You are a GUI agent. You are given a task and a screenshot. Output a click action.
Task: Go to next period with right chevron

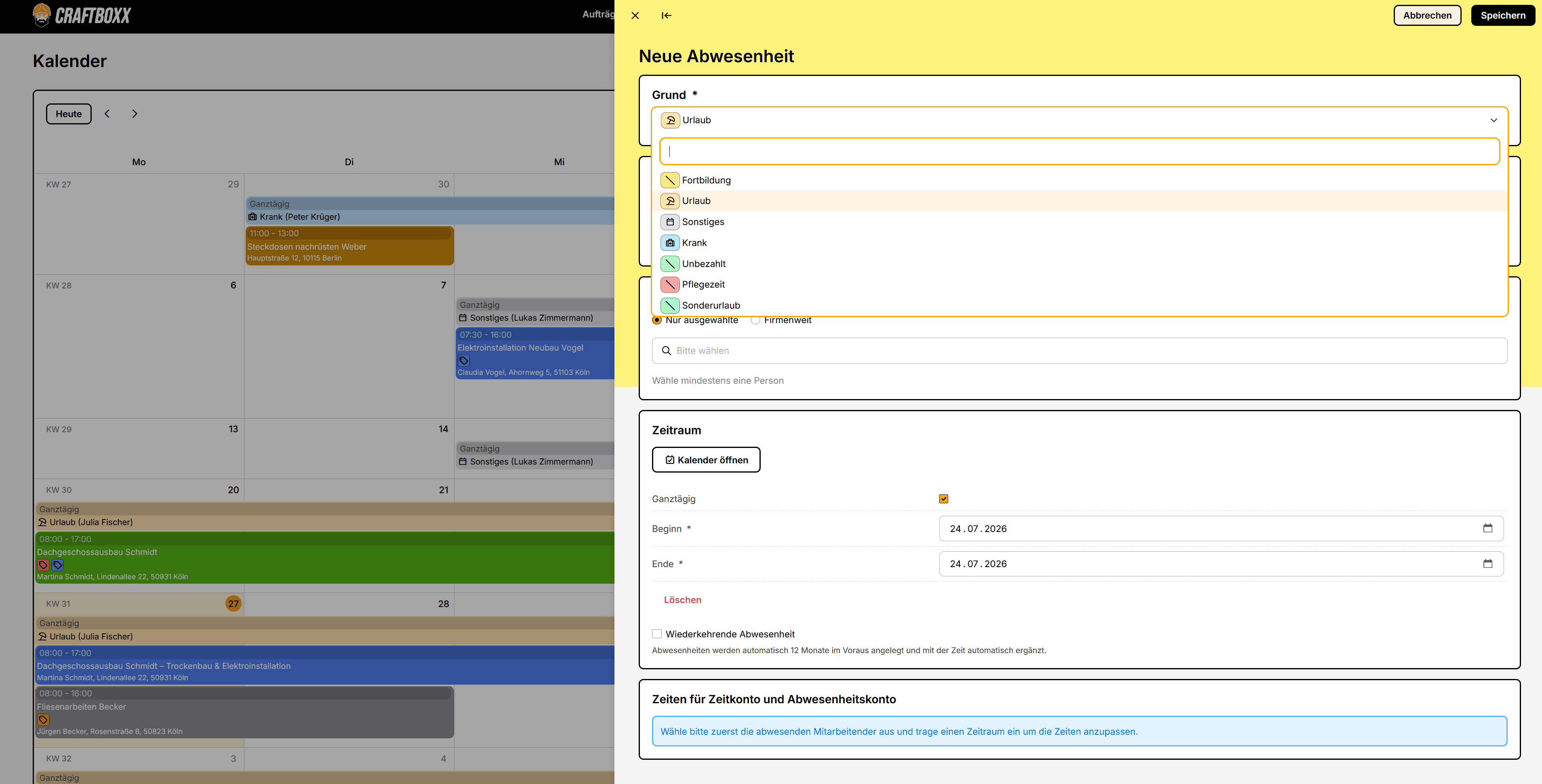pos(135,114)
